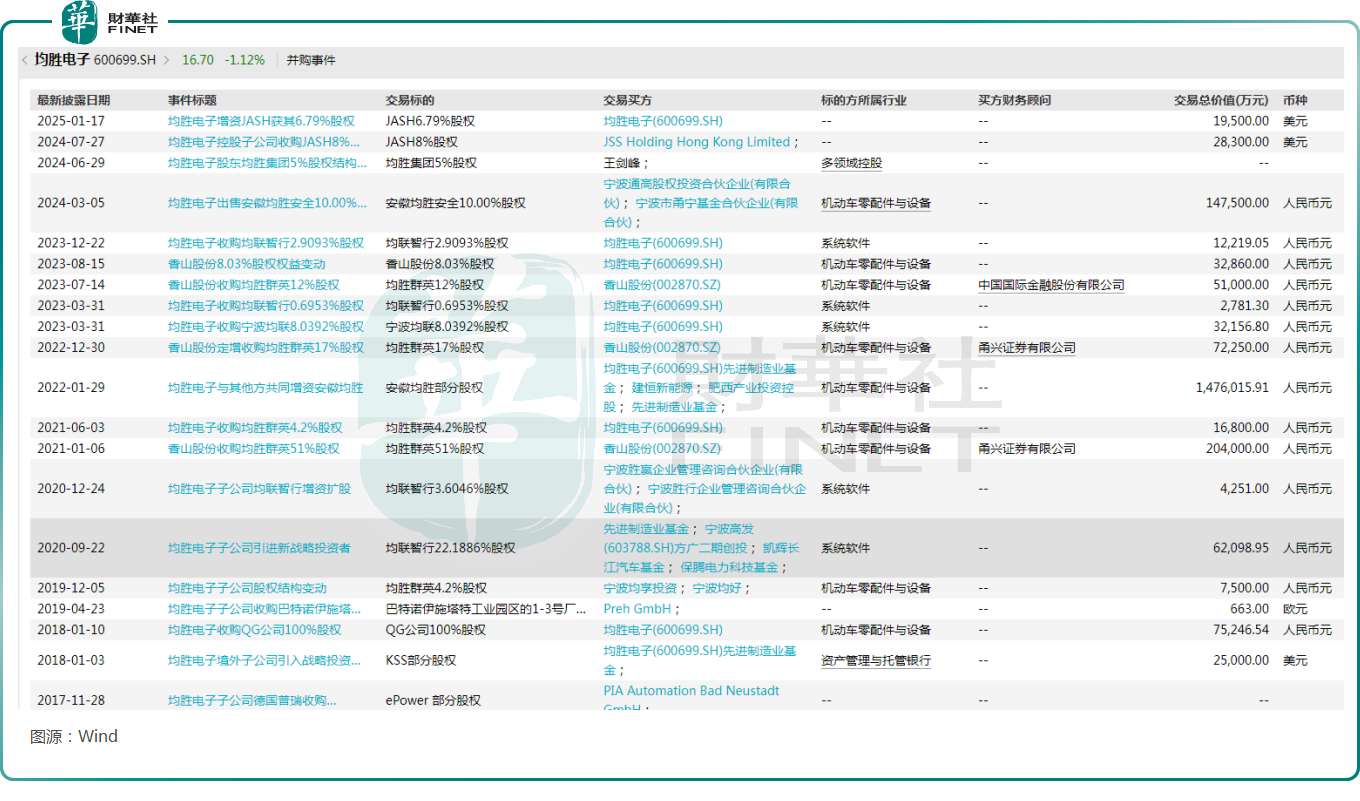This screenshot has width=1360, height=801.
Task: Click the 标的方所属行业 column header
Action: pyautogui.click(x=864, y=101)
